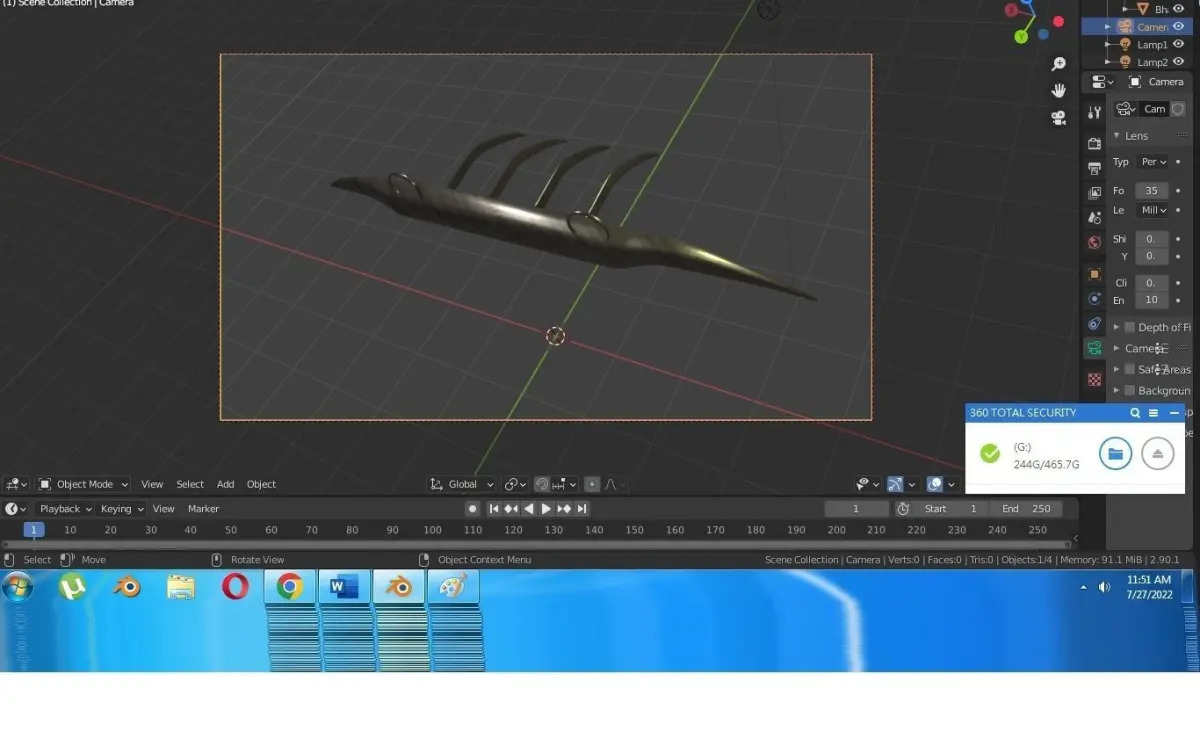This screenshot has height=739, width=1200.
Task: Play animation in reverse
Action: (x=529, y=509)
